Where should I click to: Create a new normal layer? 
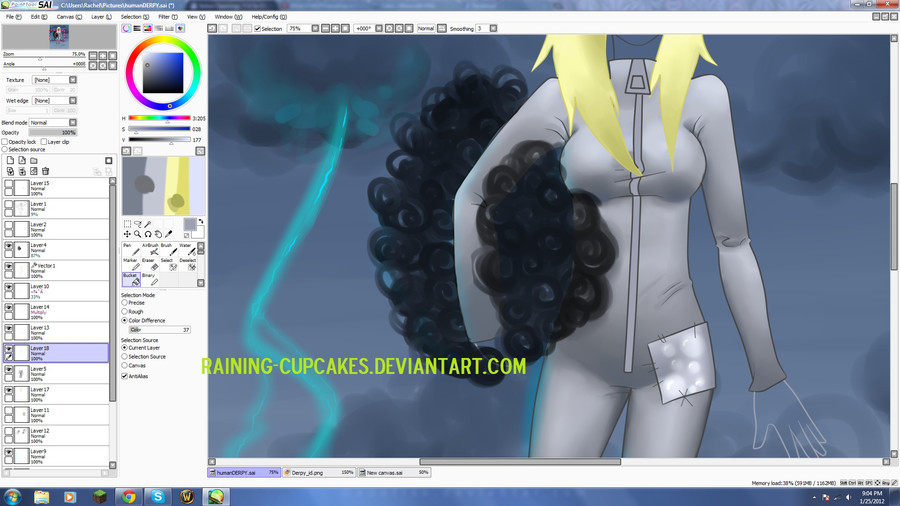pyautogui.click(x=10, y=161)
